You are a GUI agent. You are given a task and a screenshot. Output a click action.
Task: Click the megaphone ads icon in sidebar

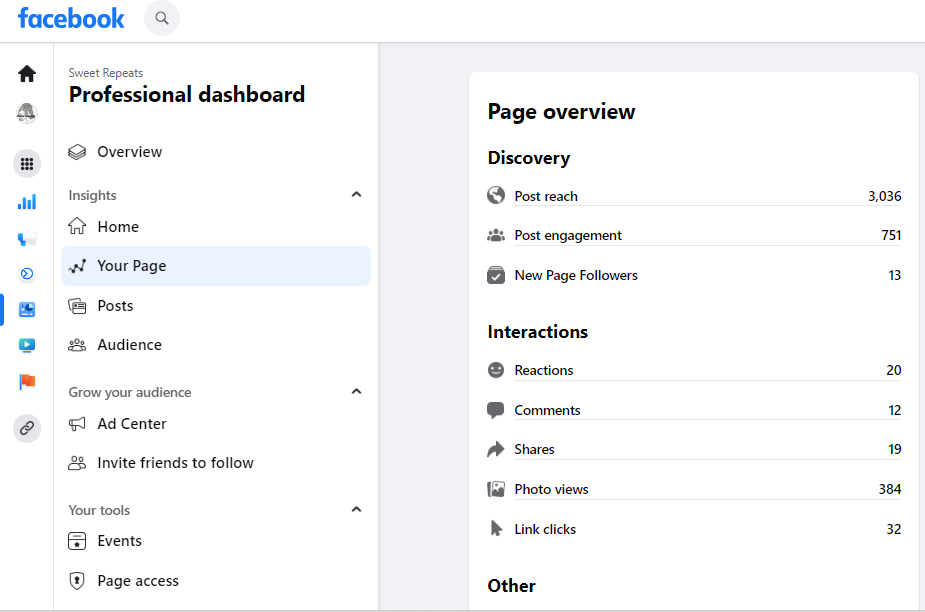[27, 239]
